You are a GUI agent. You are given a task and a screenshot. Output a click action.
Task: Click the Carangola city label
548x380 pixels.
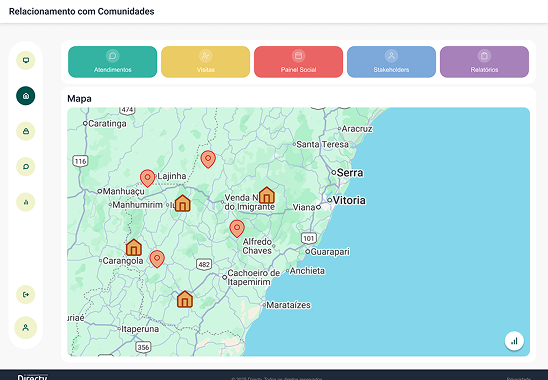click(x=123, y=261)
